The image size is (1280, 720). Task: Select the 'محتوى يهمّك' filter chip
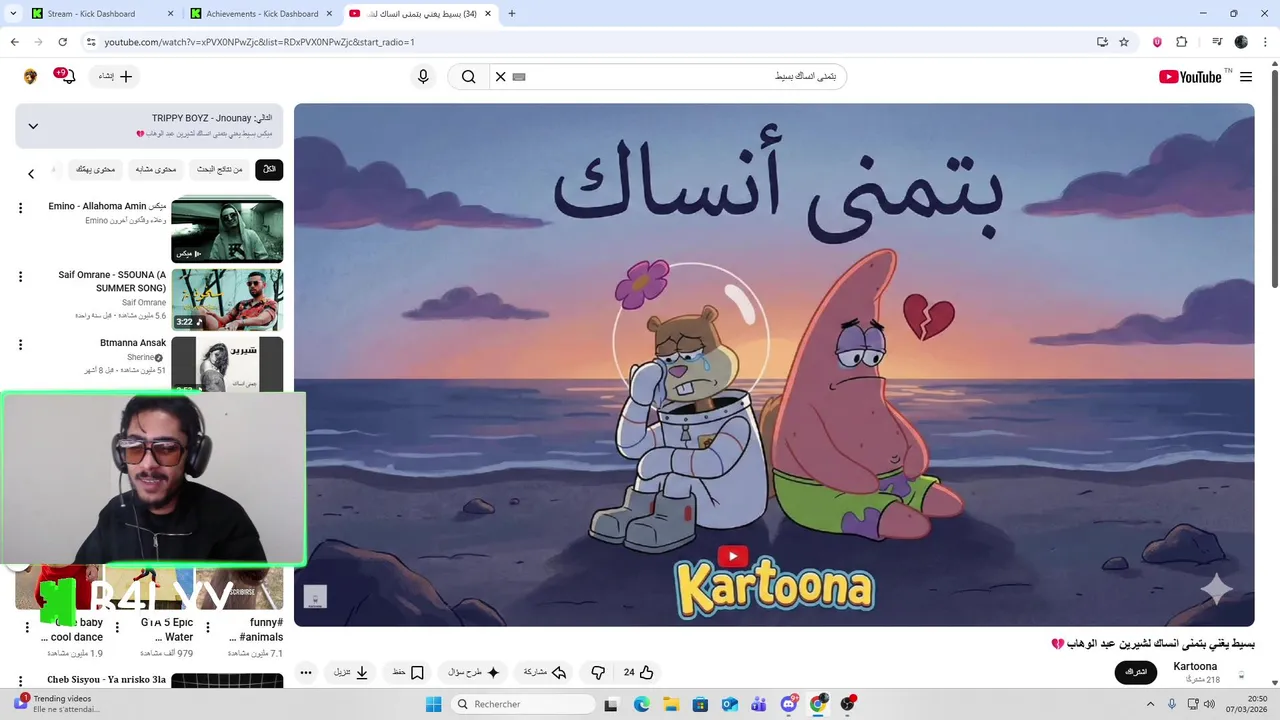click(x=96, y=170)
